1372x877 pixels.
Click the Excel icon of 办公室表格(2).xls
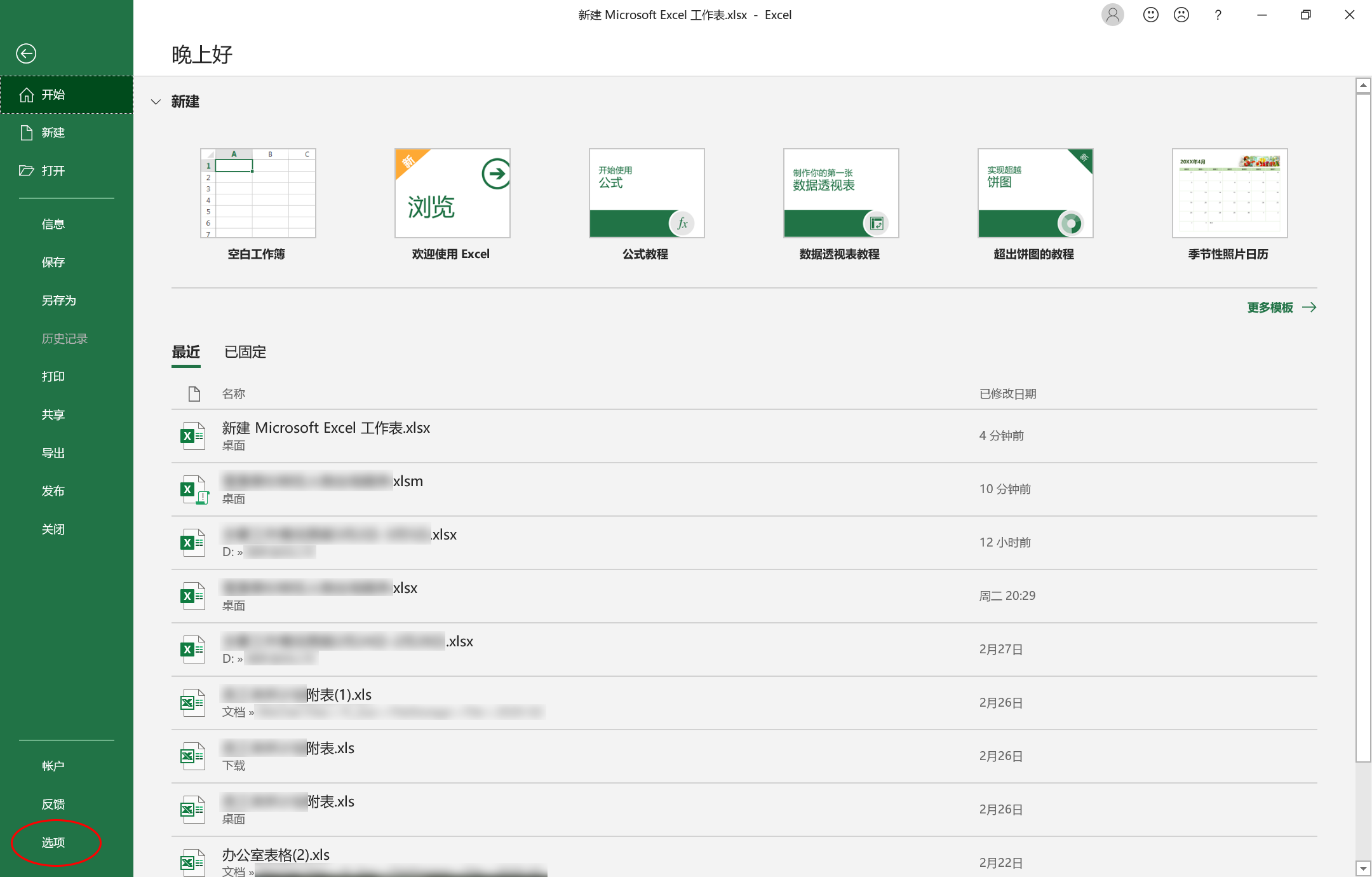click(192, 862)
